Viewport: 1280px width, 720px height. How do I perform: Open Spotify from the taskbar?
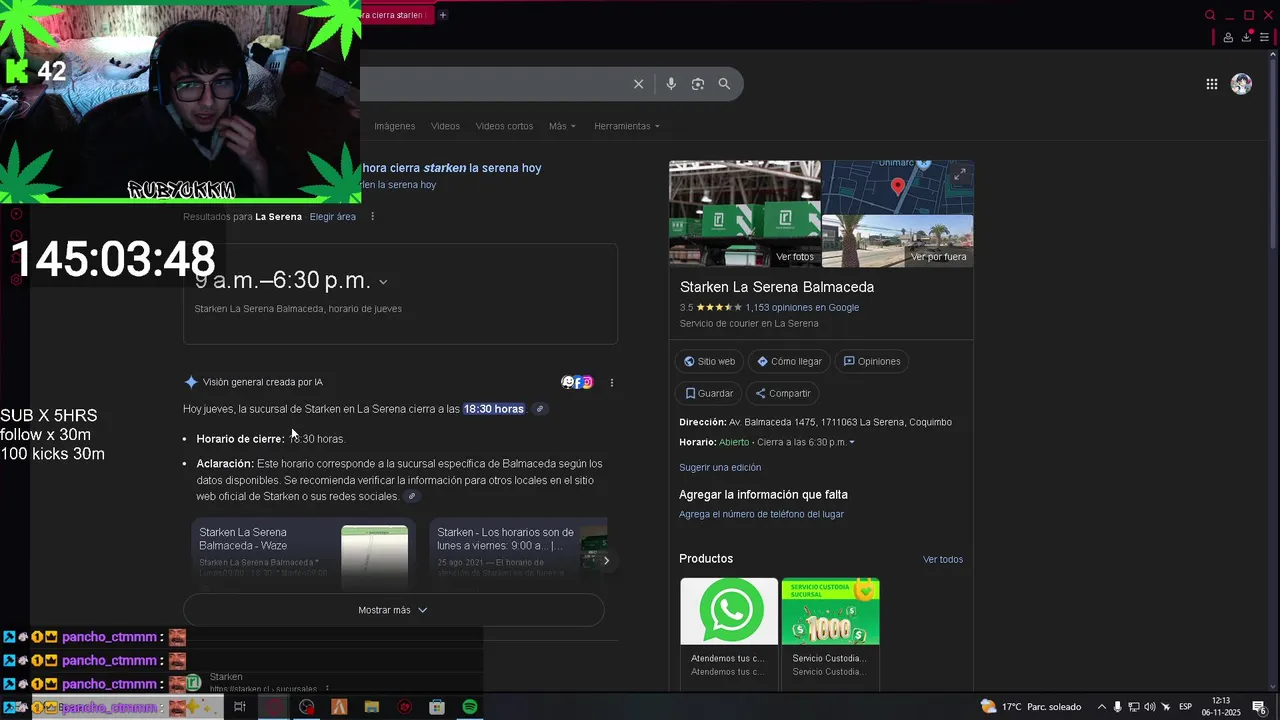pyautogui.click(x=470, y=707)
